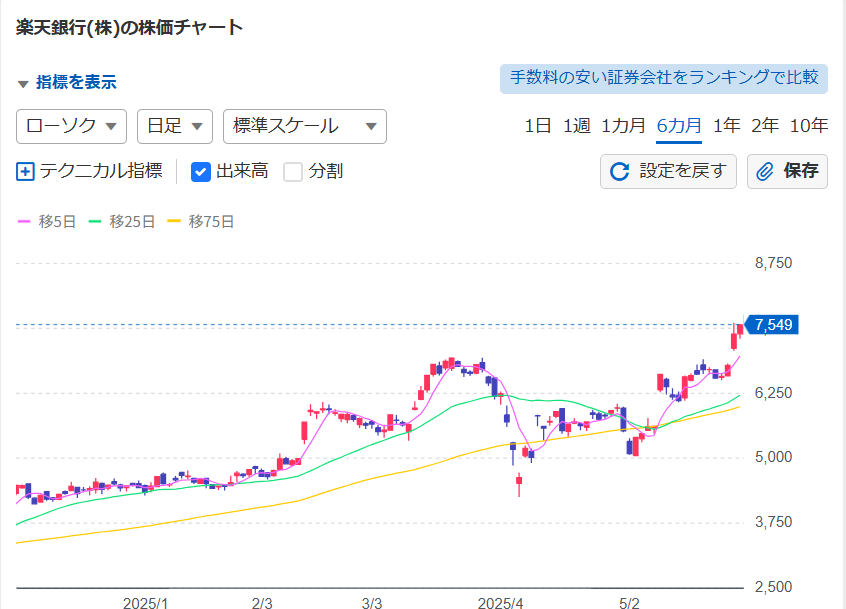Select the 1週 period tab
This screenshot has width=846, height=609.
point(577,126)
